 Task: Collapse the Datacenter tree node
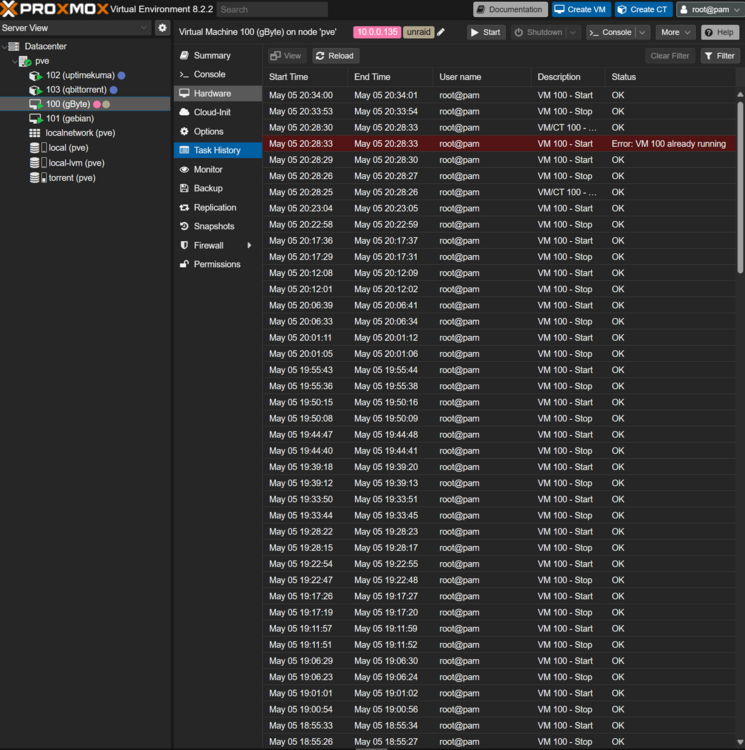4,46
